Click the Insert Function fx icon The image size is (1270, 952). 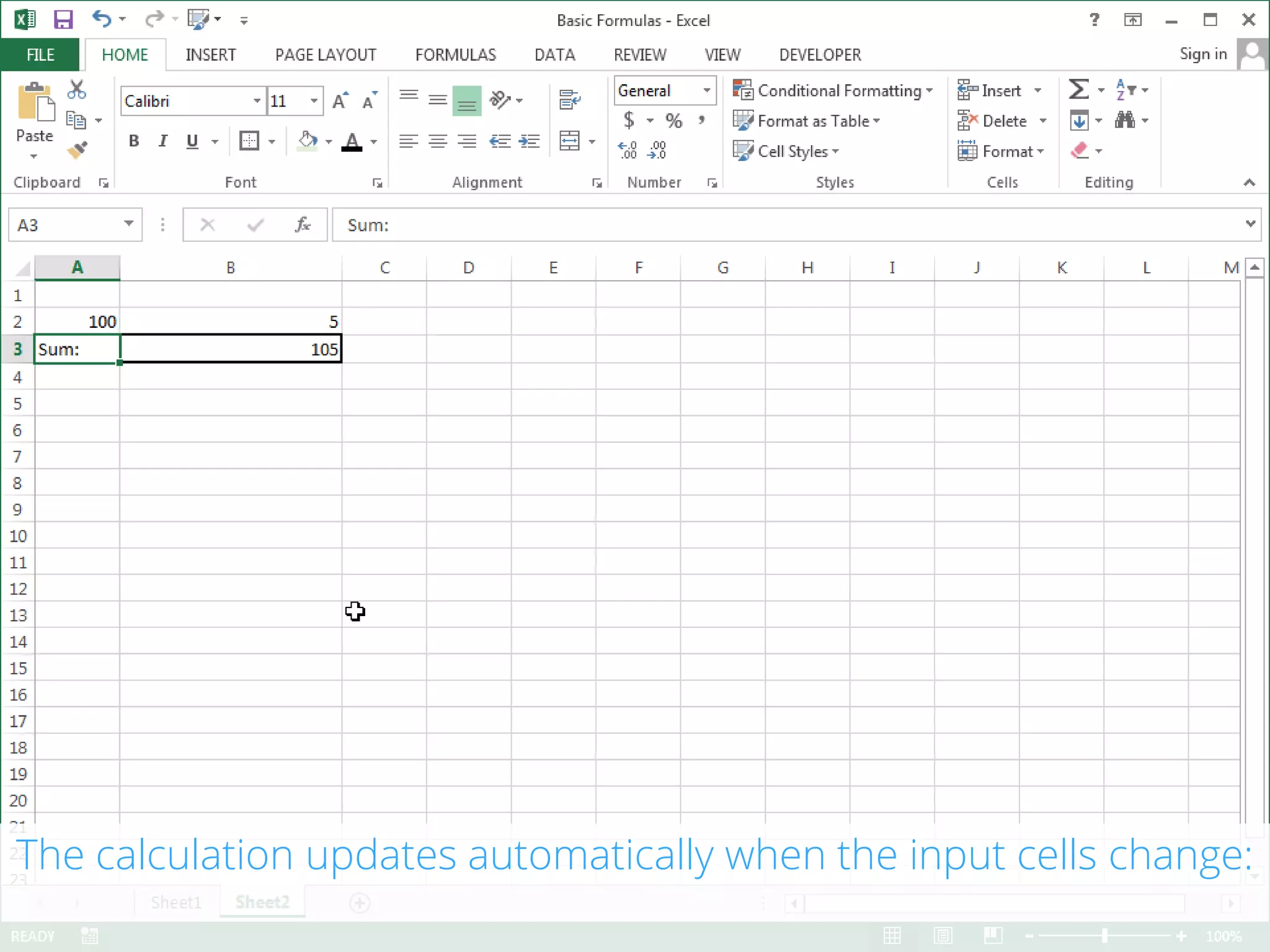click(x=303, y=225)
